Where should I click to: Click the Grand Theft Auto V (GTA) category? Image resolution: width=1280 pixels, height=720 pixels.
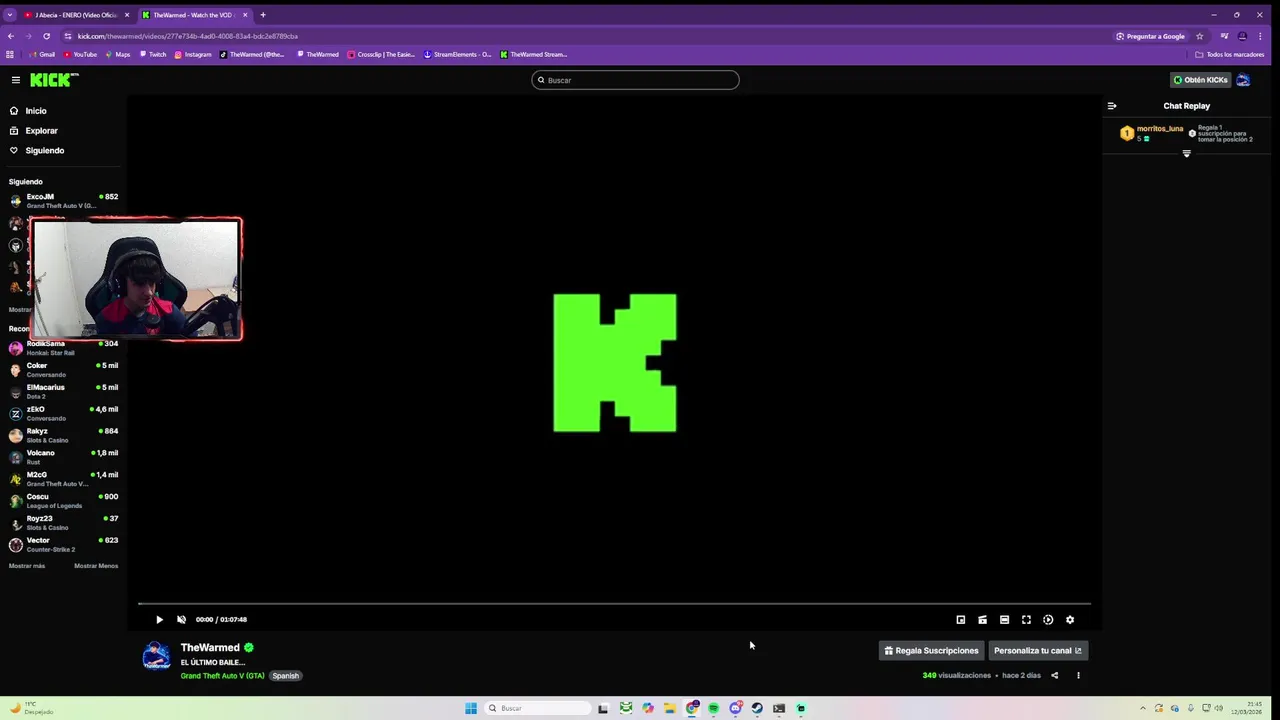click(x=222, y=676)
